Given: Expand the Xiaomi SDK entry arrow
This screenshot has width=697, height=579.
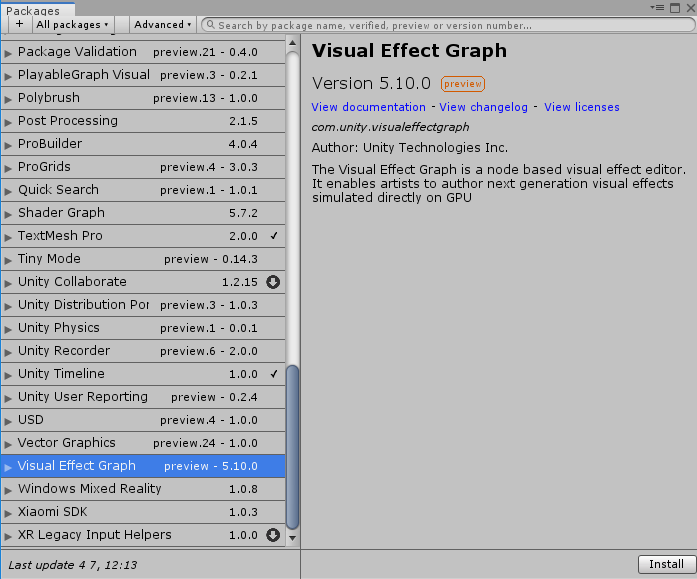Looking at the screenshot, I should click(8, 513).
